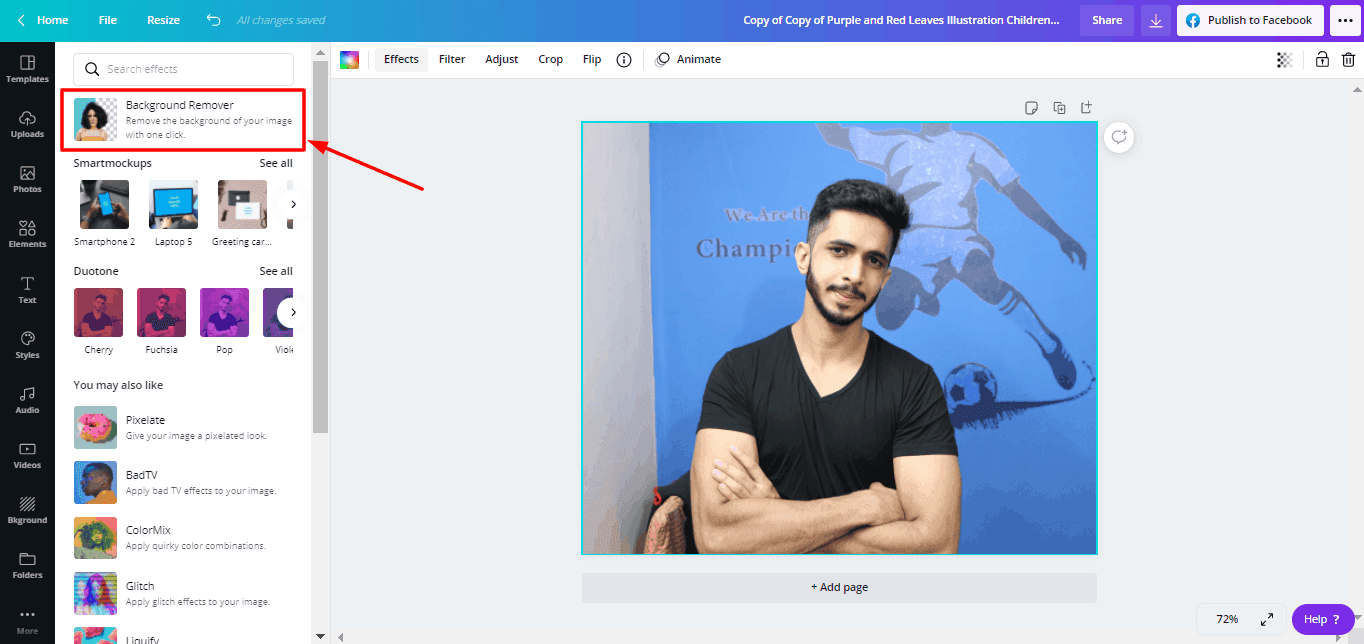Click the undo arrow icon
Screen dimensions: 1364x644
point(213,20)
